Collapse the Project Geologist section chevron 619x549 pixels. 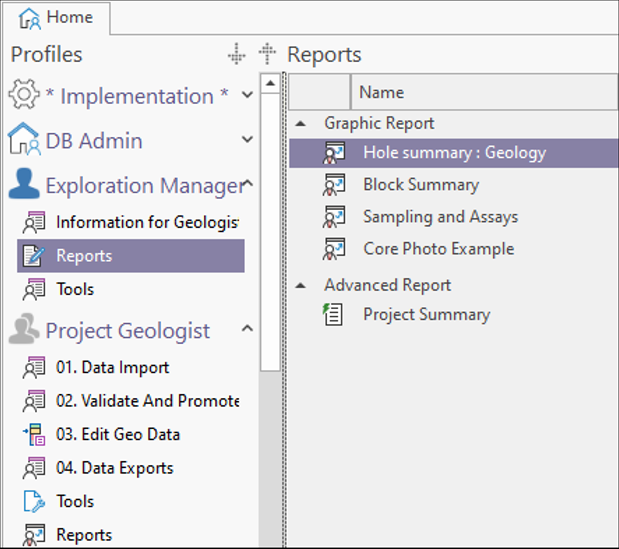click(248, 330)
